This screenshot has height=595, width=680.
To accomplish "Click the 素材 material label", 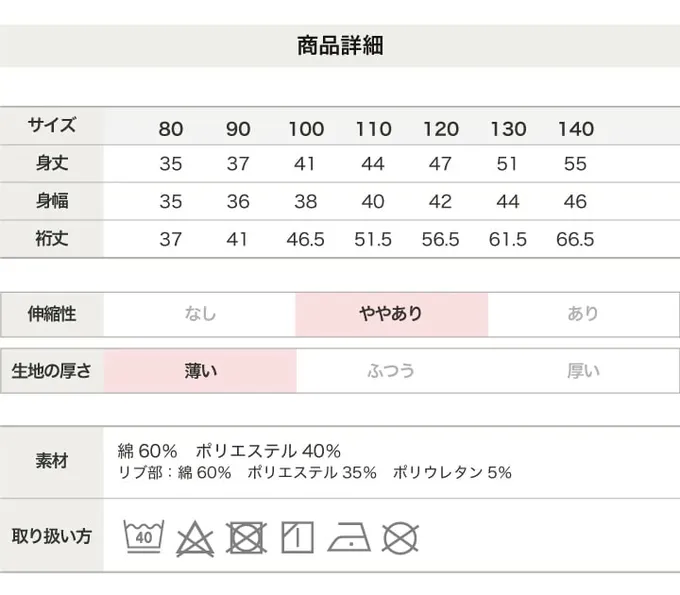I will [52, 462].
